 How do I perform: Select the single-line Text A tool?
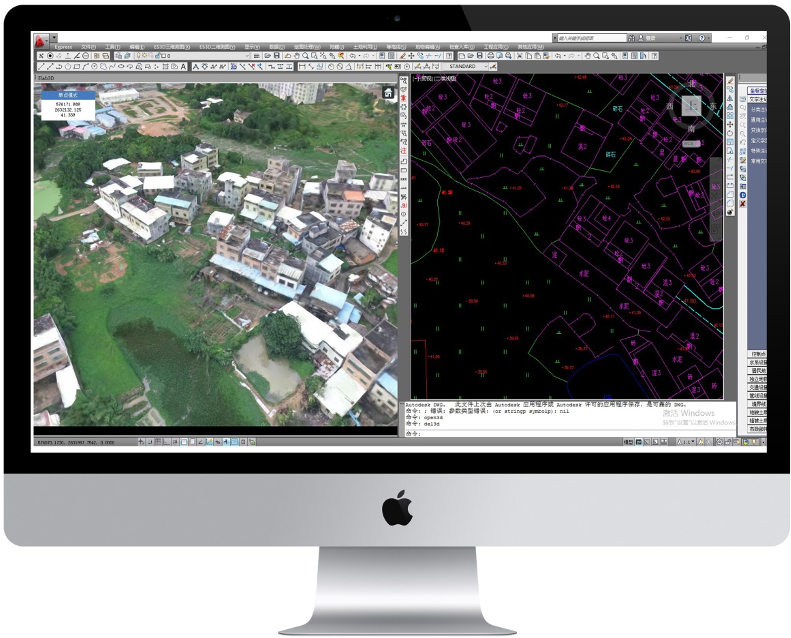[184, 67]
